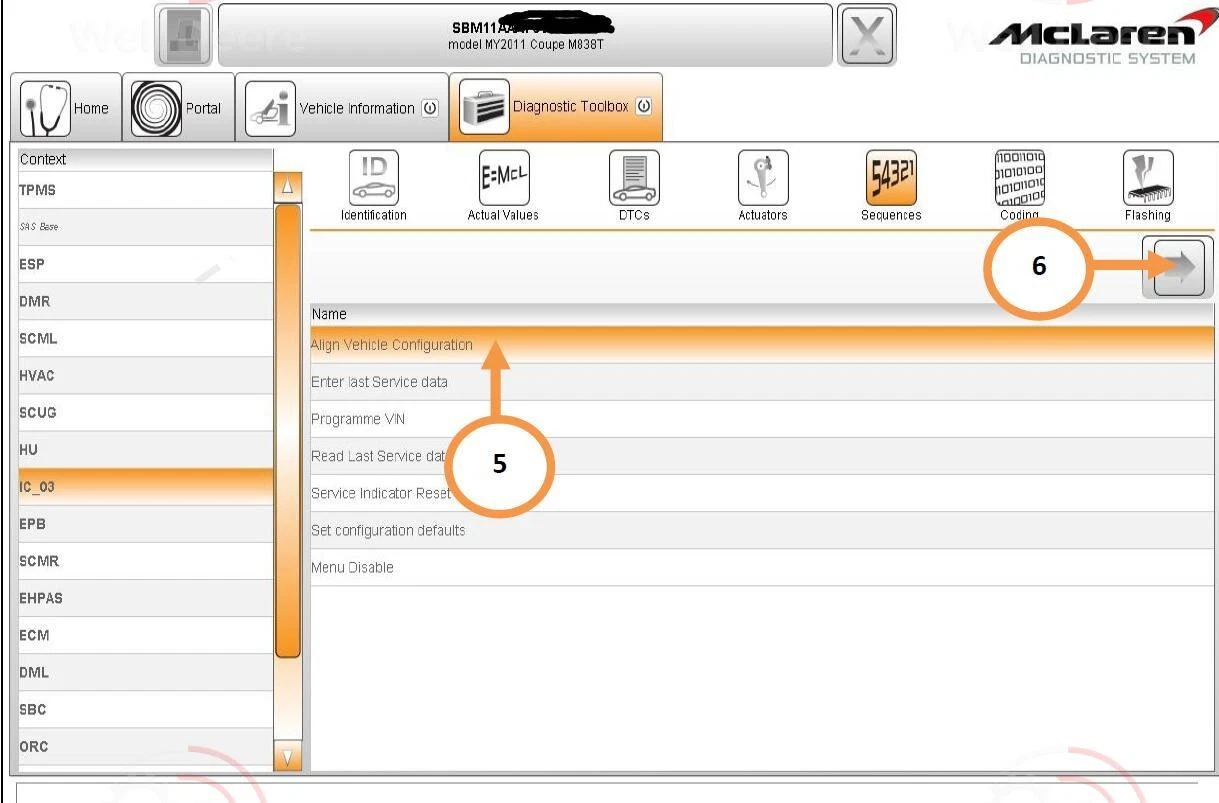Select ESP in context list

145,265
